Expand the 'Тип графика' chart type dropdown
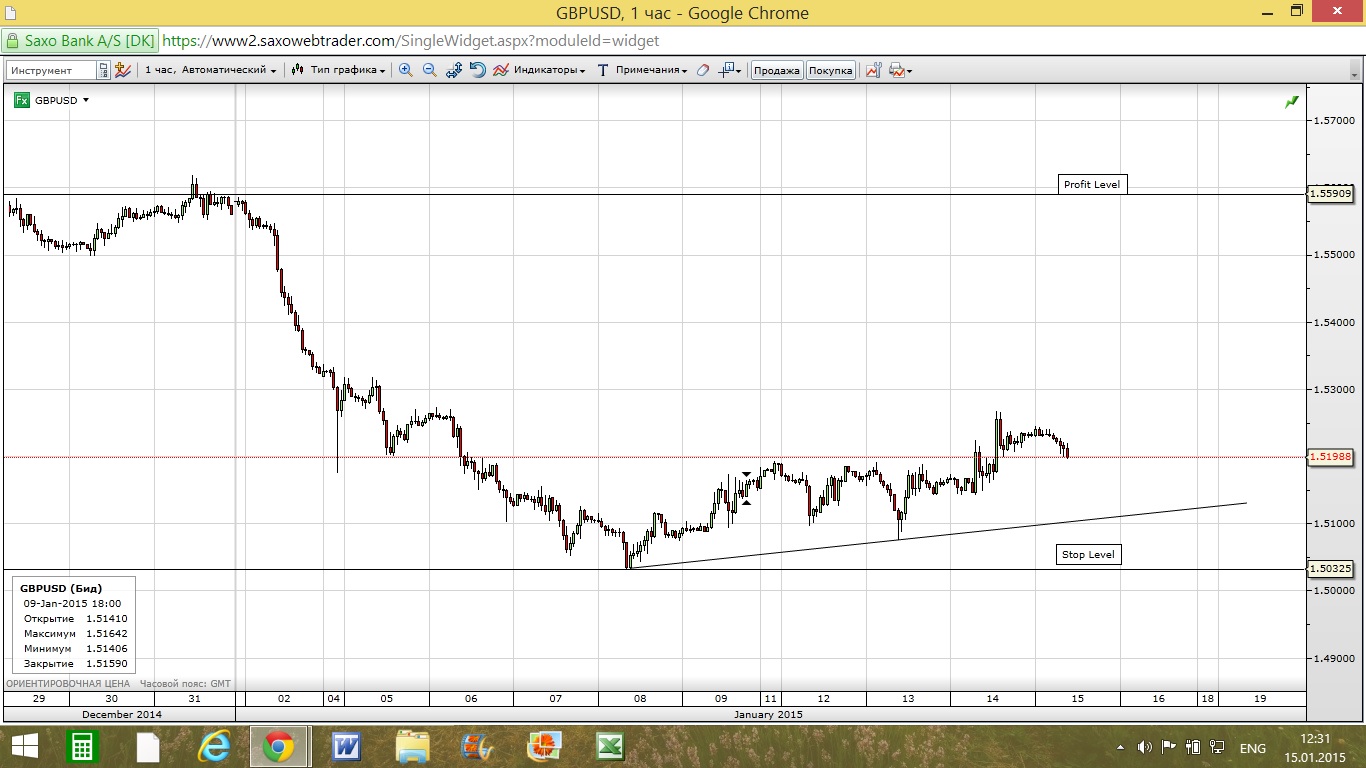 [x=339, y=70]
